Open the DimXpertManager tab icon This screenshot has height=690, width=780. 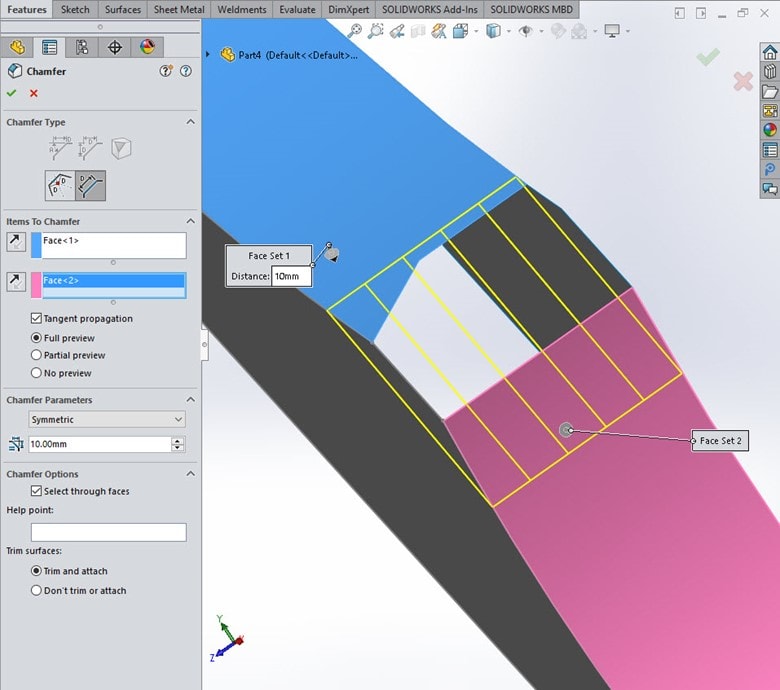[114, 48]
